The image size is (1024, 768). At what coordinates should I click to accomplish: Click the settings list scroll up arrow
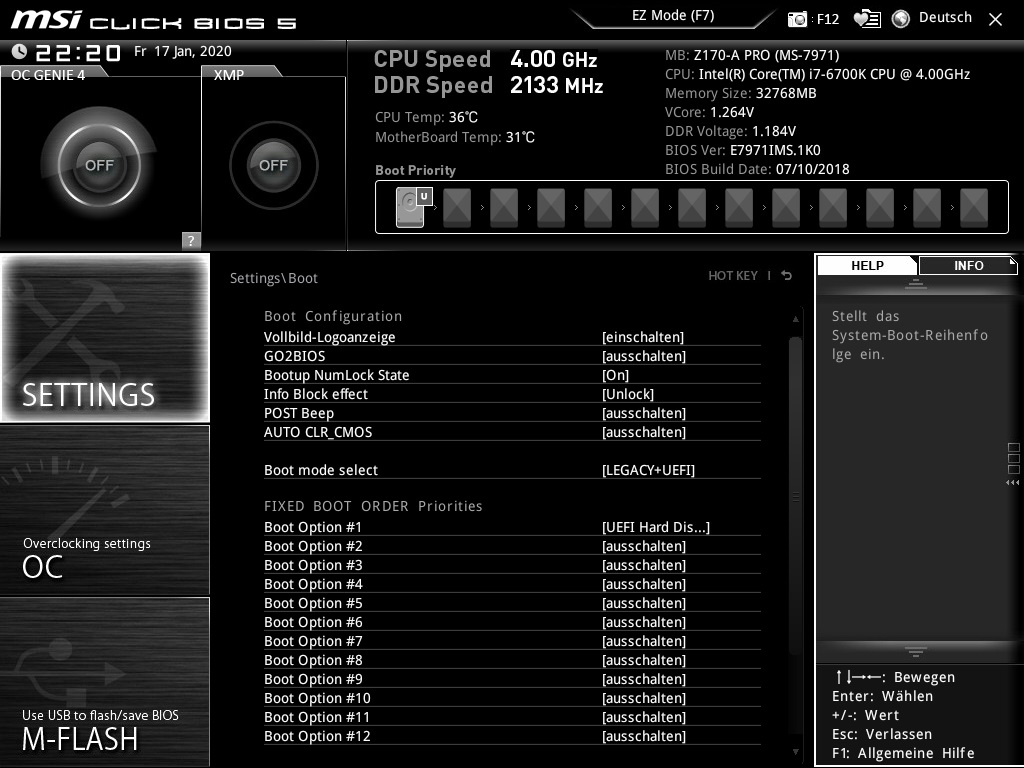coord(795,319)
